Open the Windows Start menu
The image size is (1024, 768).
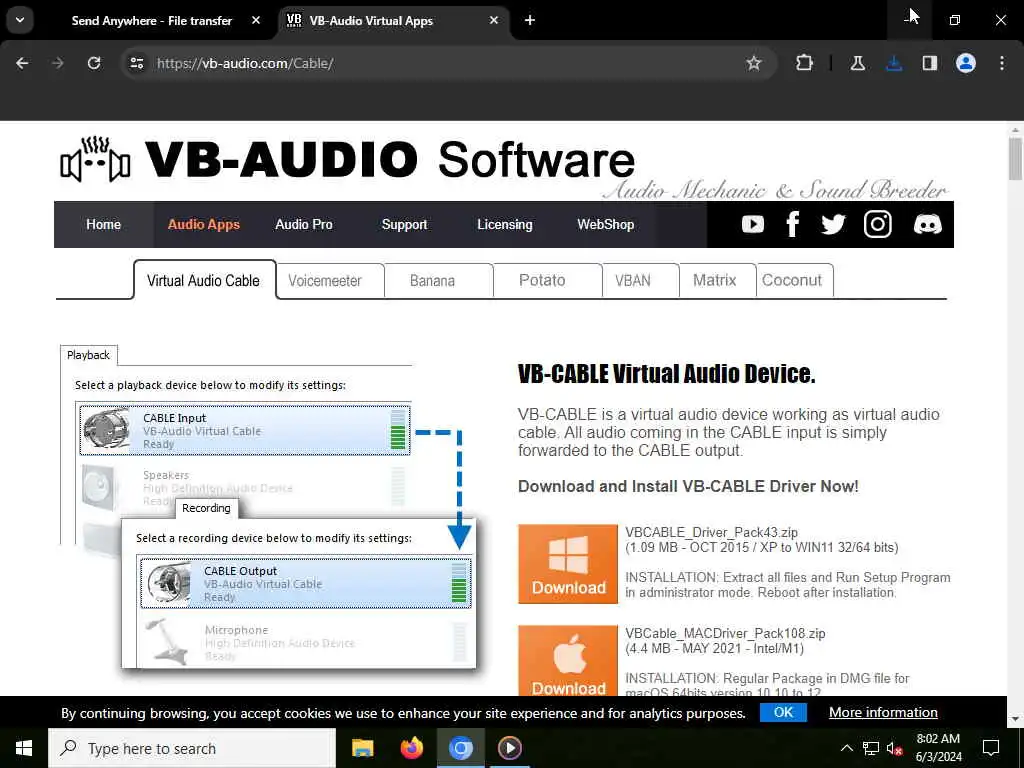(x=24, y=748)
